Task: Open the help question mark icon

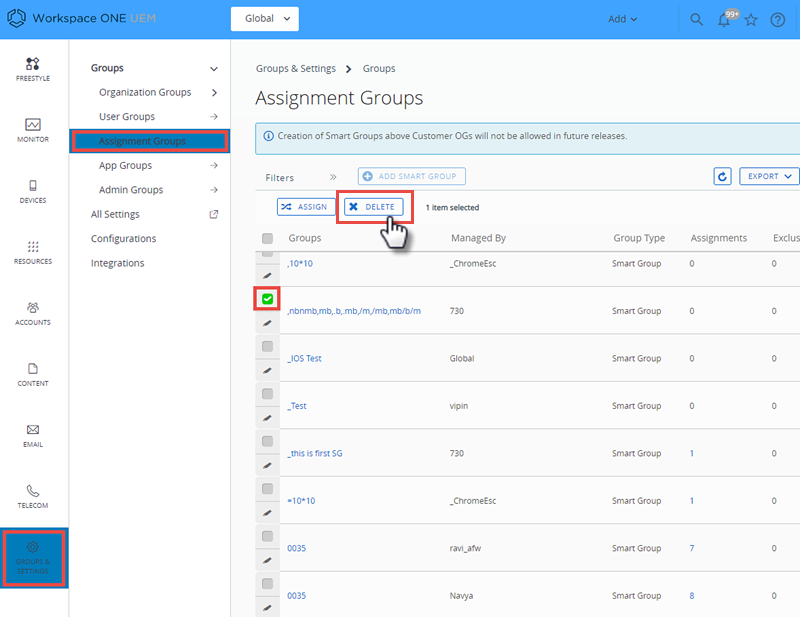Action: point(778,19)
